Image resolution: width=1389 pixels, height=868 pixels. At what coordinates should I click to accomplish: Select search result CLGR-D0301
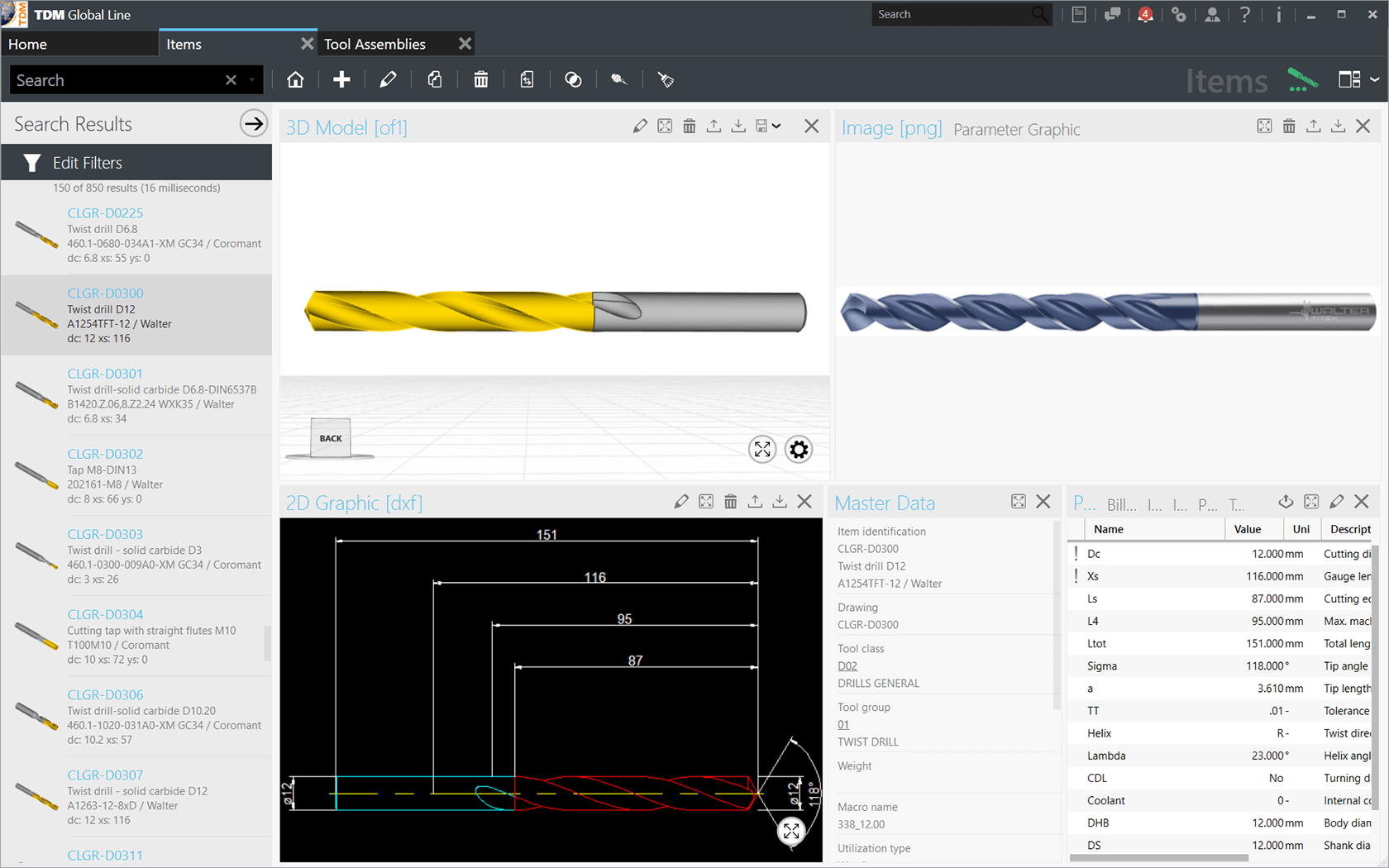[136, 396]
